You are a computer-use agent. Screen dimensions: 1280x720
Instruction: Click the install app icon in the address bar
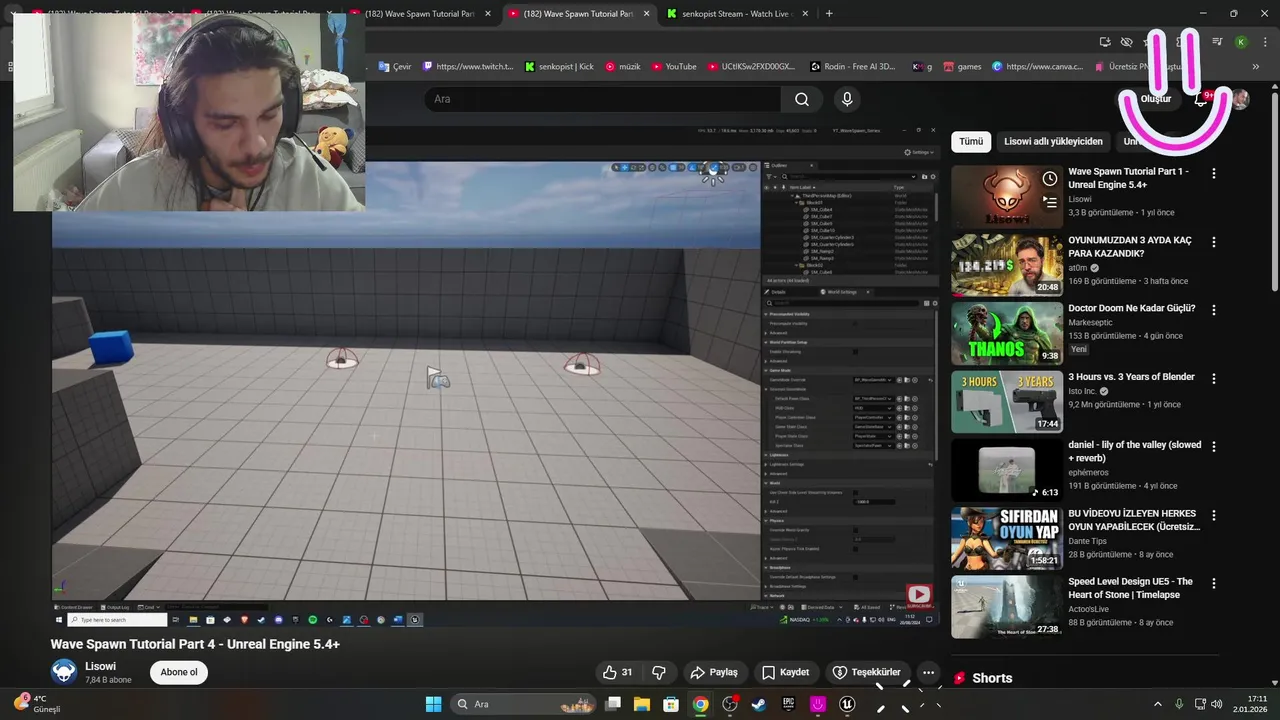[x=1105, y=42]
